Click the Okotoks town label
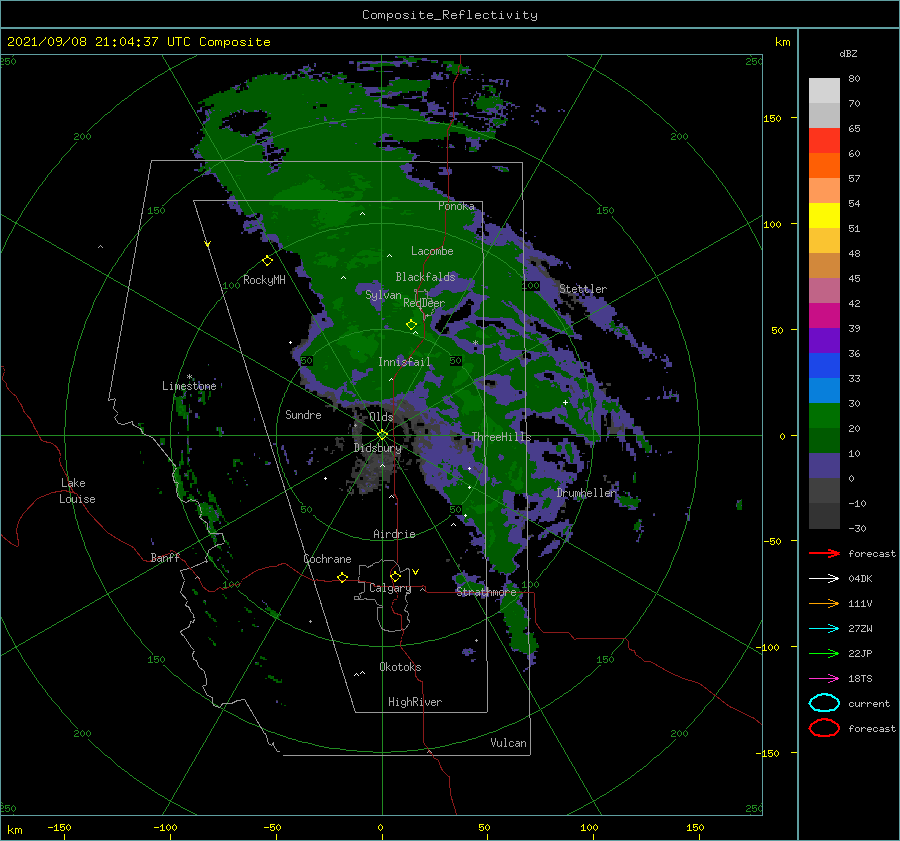 coord(401,667)
